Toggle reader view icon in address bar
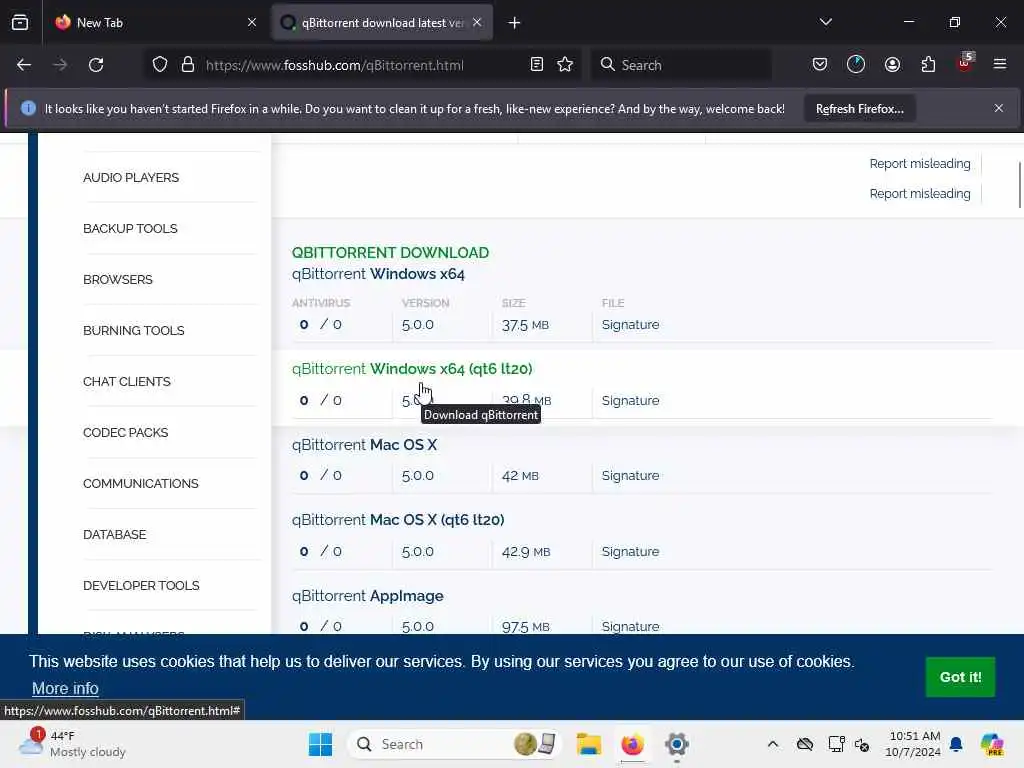The image size is (1024, 768). pos(537,65)
